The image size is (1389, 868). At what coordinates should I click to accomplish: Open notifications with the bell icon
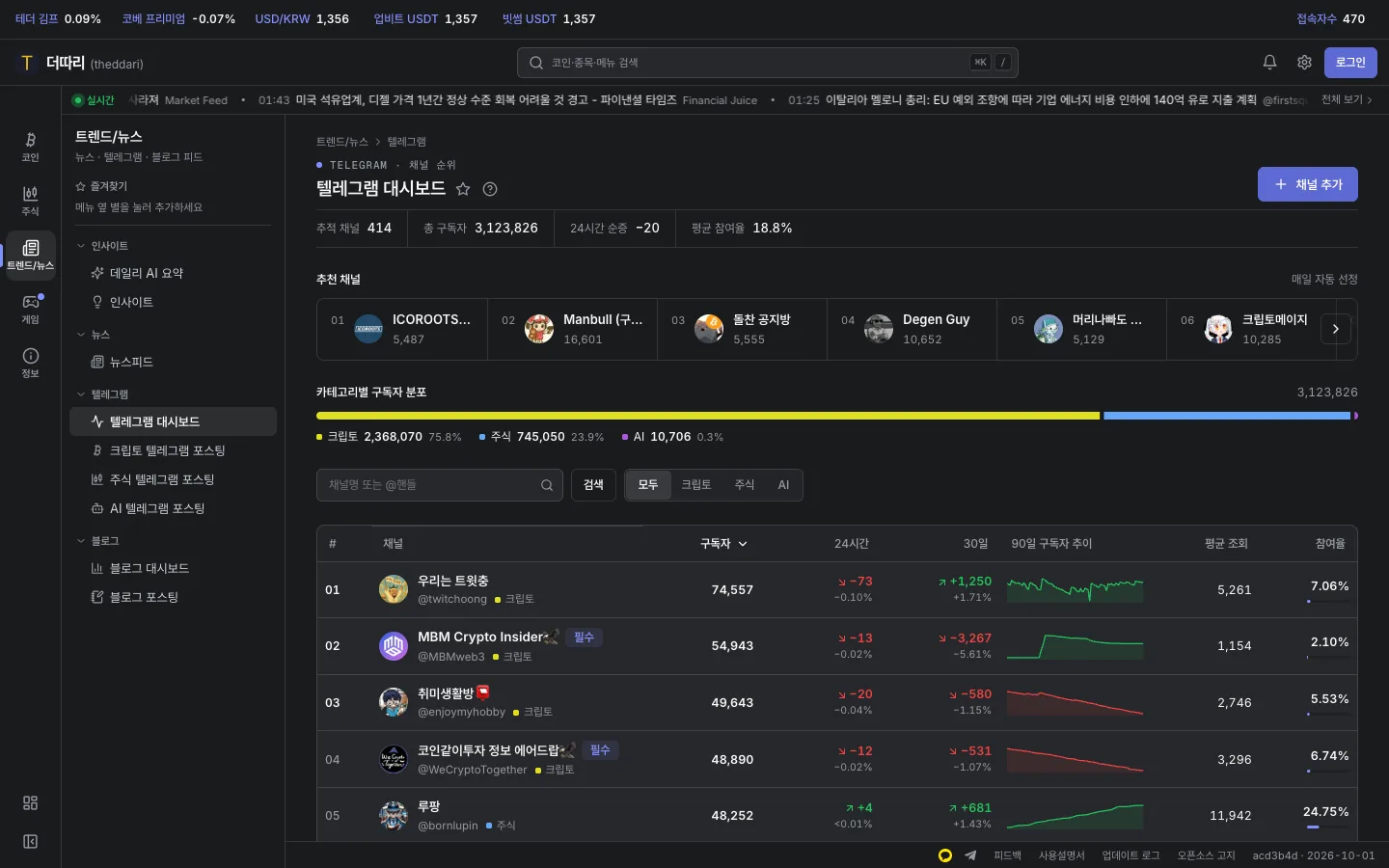(1269, 63)
